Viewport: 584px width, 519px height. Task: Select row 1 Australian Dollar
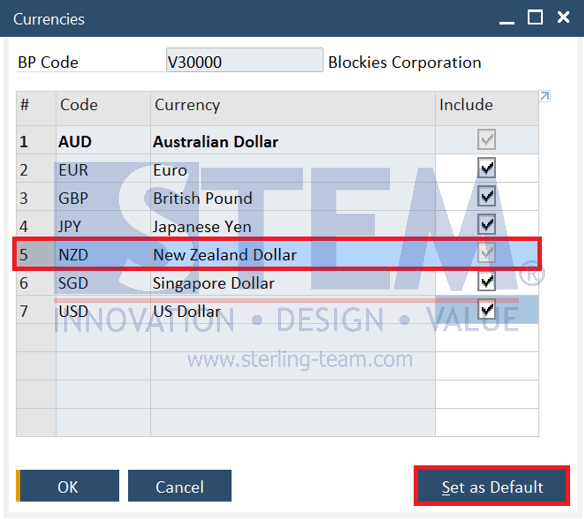277,141
